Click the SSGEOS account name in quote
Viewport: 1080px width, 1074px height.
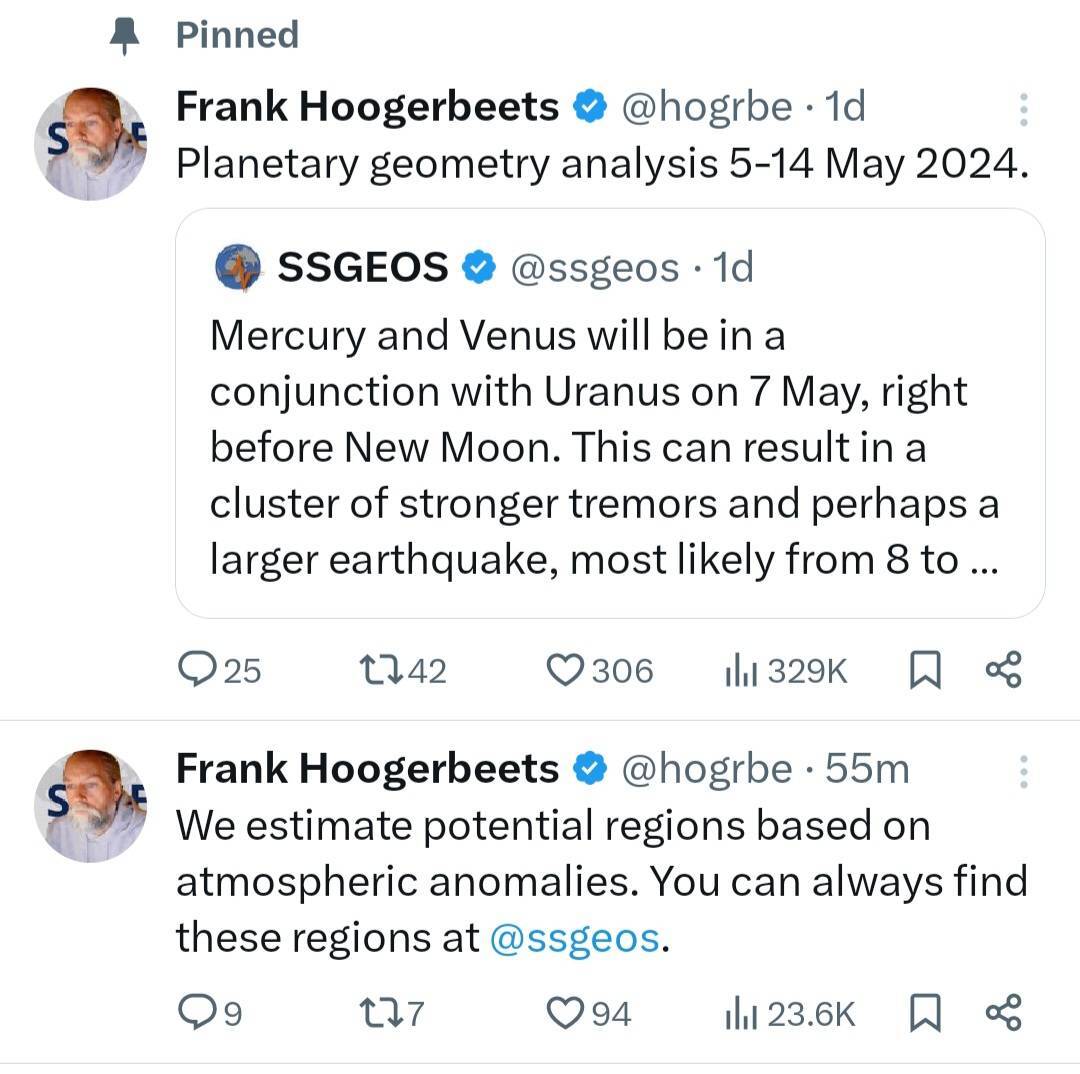tap(362, 268)
